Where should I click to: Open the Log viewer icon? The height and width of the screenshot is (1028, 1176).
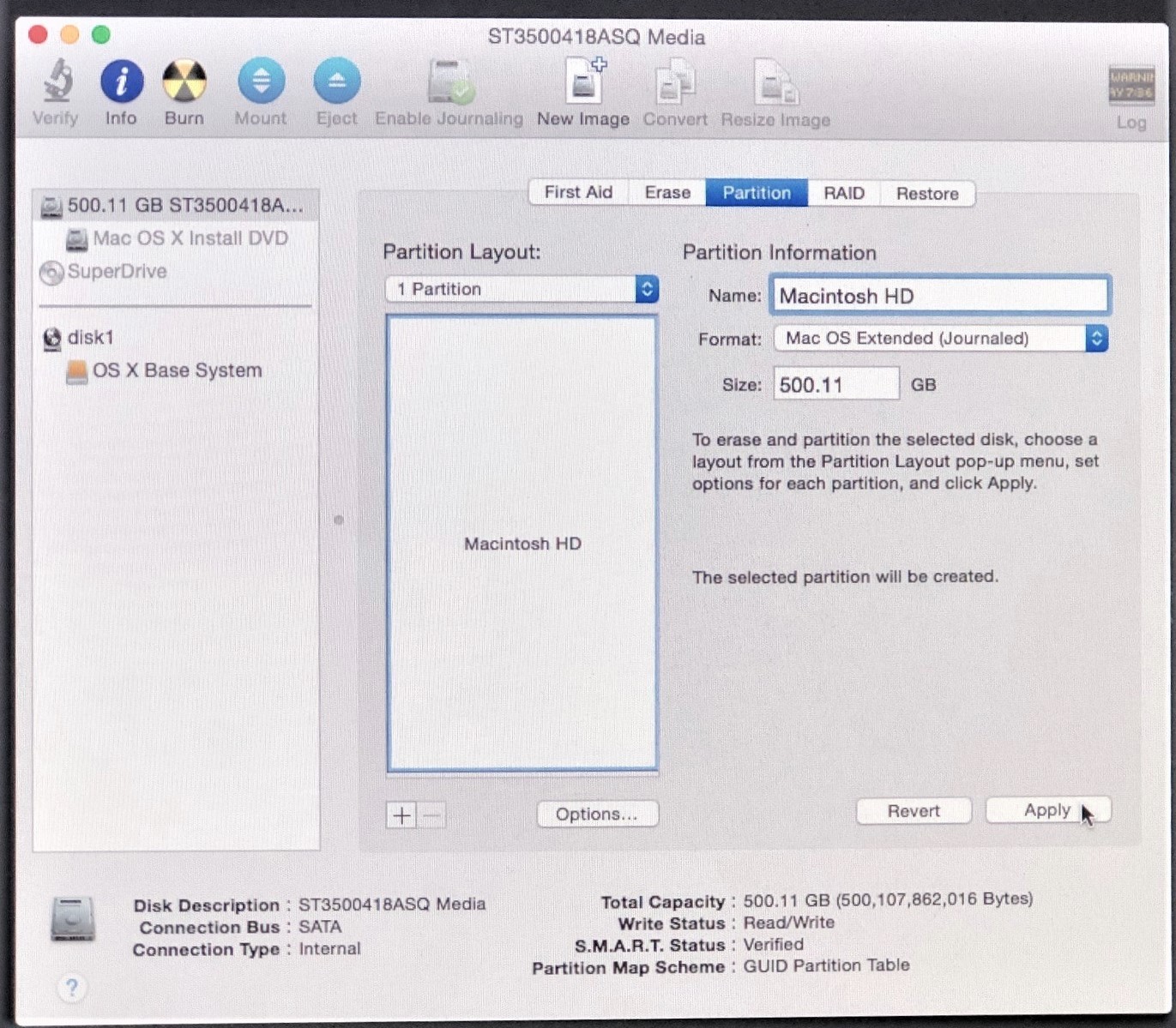(x=1131, y=85)
